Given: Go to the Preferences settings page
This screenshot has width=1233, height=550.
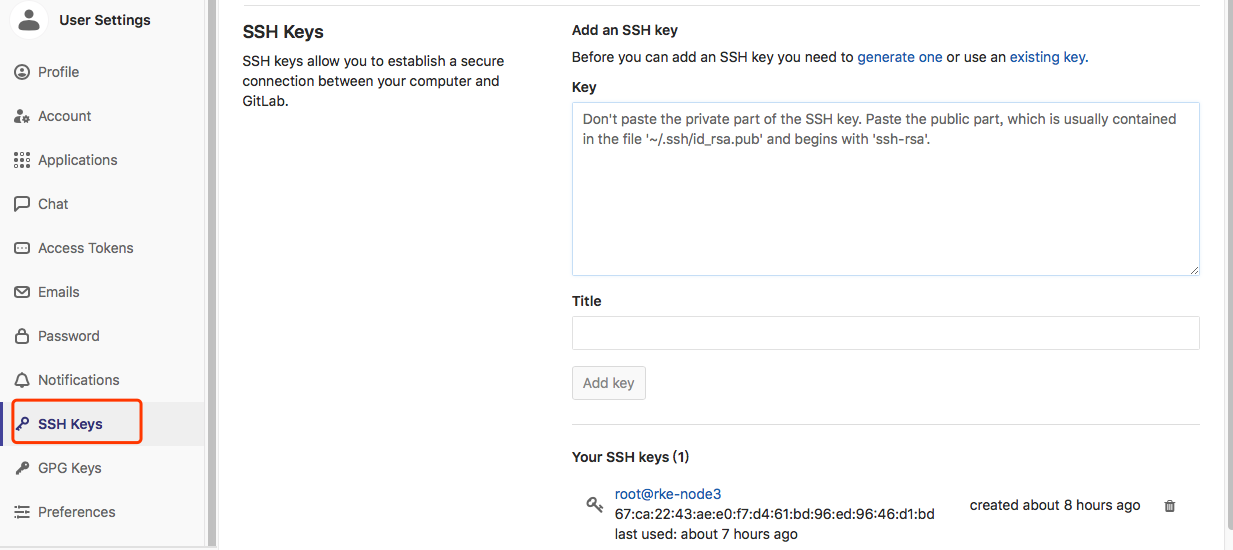Looking at the screenshot, I should [76, 512].
